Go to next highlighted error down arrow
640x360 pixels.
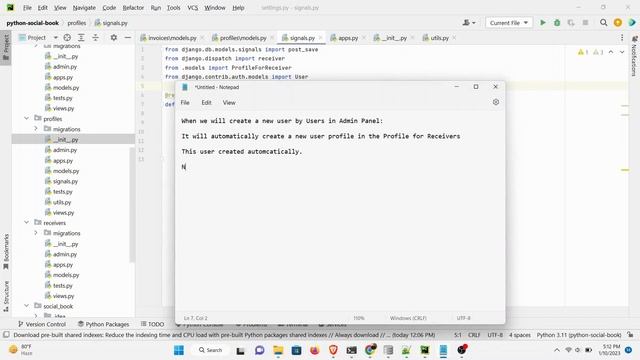(x=622, y=52)
